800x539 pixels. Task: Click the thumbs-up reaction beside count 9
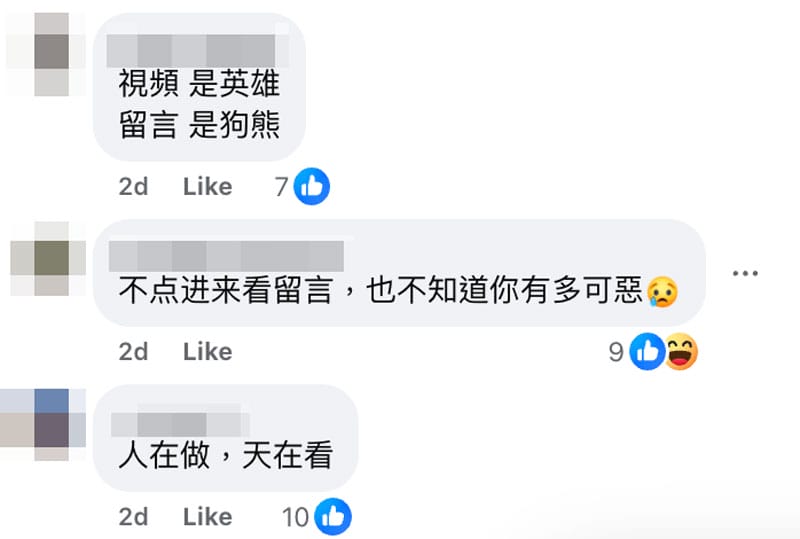click(x=647, y=352)
